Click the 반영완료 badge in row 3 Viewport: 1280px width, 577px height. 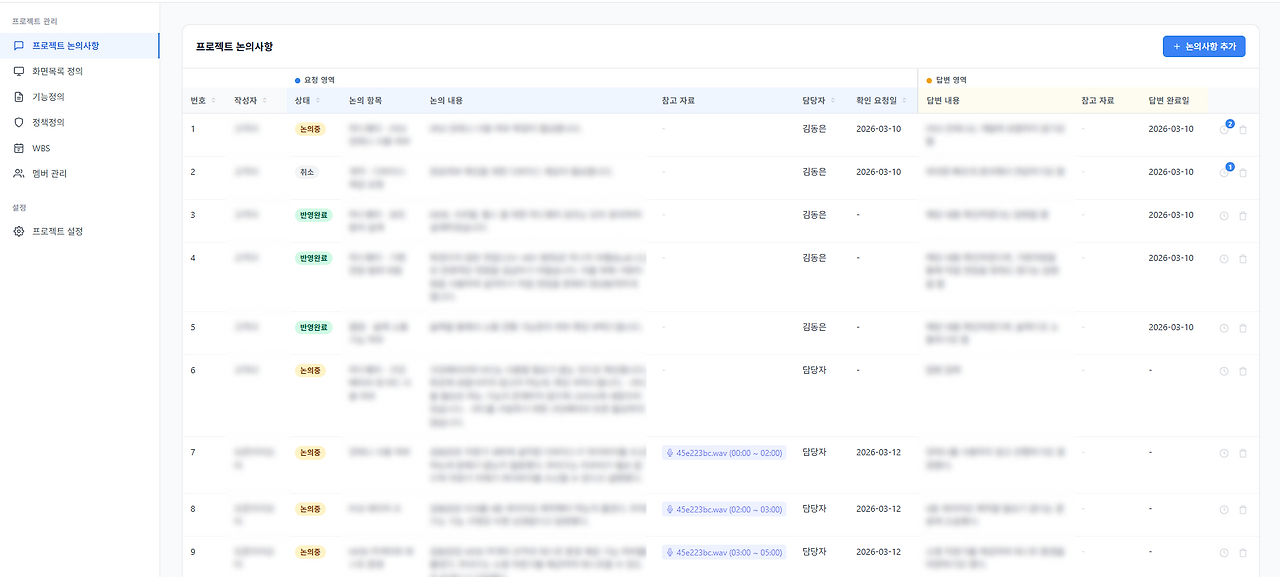[x=314, y=215]
